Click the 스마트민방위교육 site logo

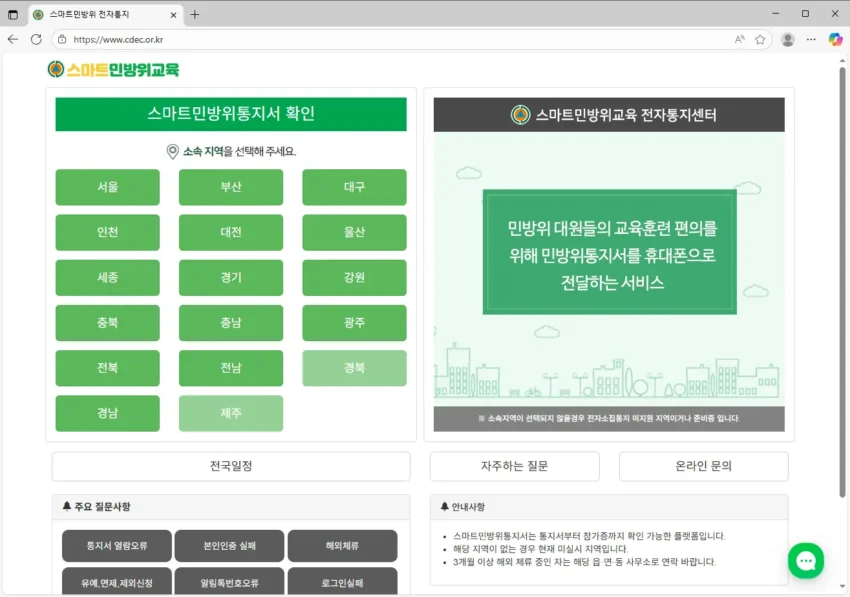pyautogui.click(x=113, y=69)
